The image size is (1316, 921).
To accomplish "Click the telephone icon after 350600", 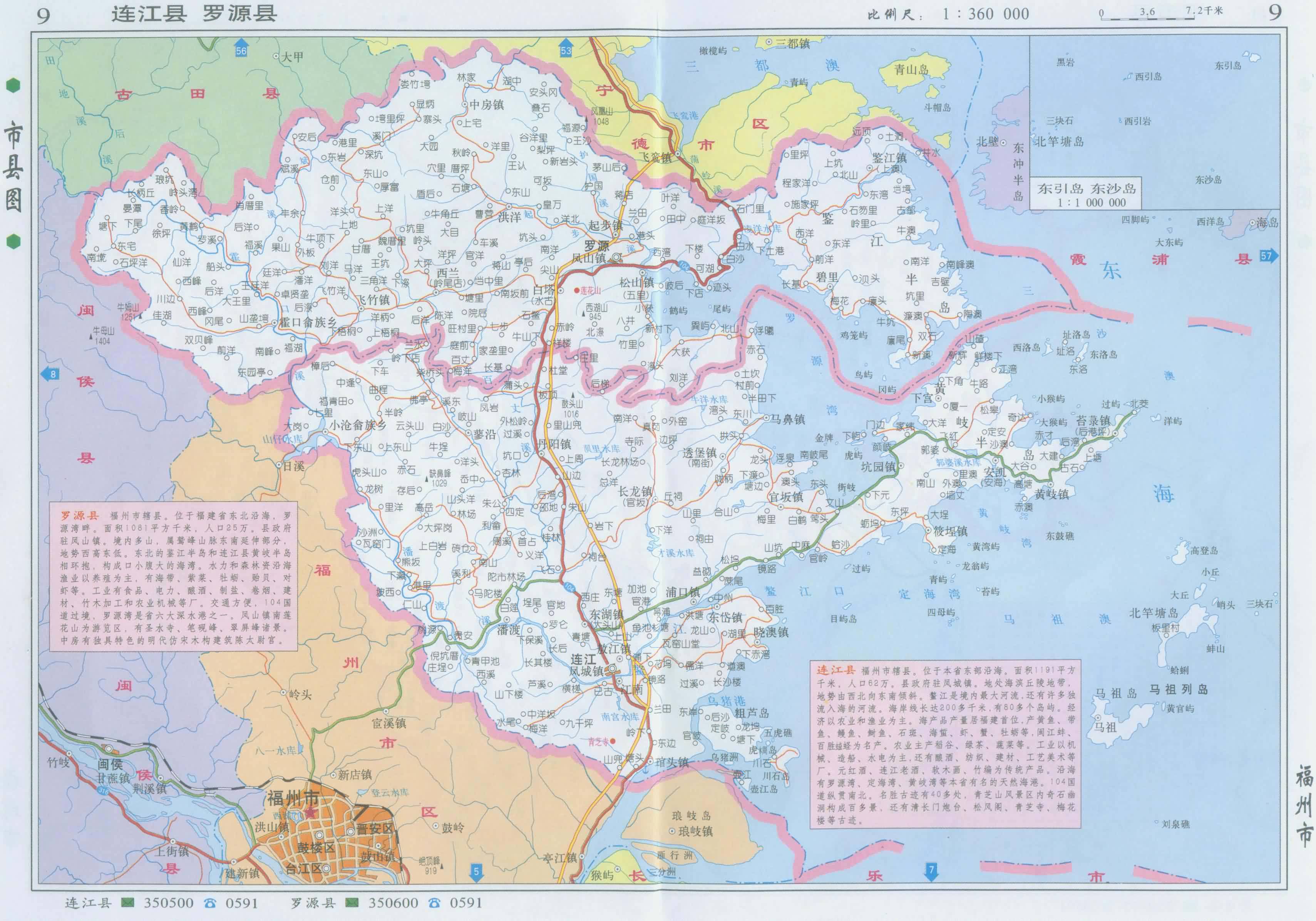I will point(434,903).
